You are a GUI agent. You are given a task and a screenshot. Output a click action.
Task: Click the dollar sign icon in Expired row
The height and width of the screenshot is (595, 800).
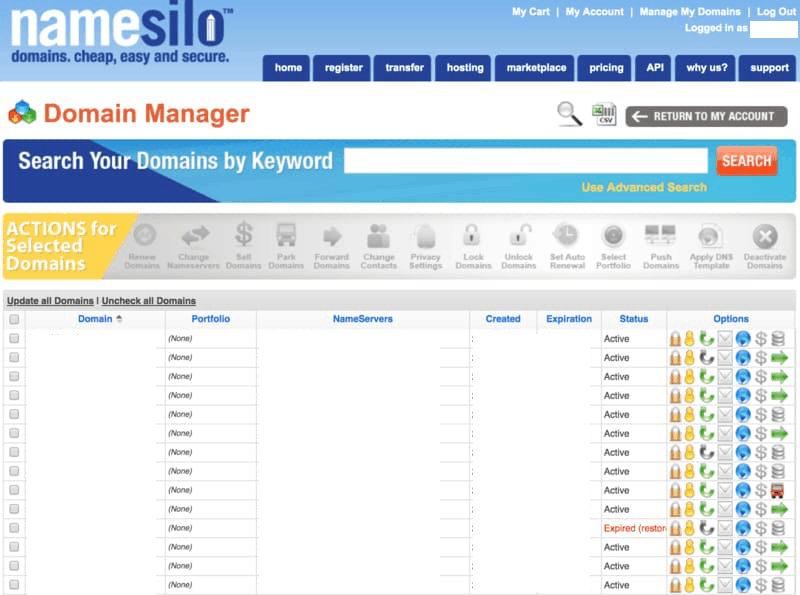pos(761,528)
